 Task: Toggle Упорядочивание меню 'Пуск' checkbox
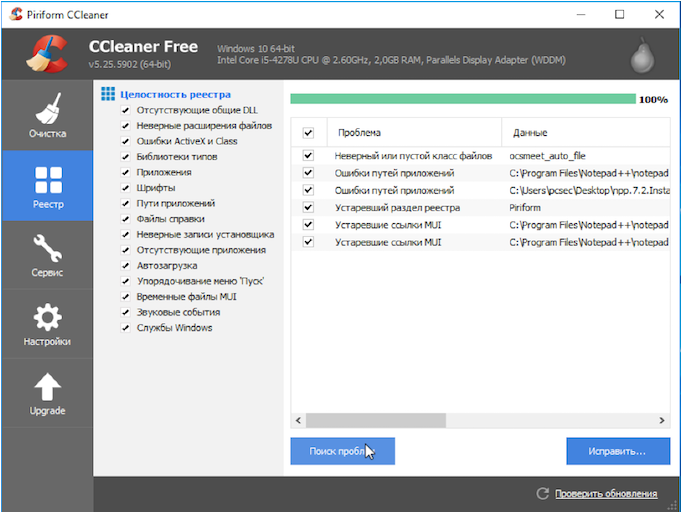[126, 282]
